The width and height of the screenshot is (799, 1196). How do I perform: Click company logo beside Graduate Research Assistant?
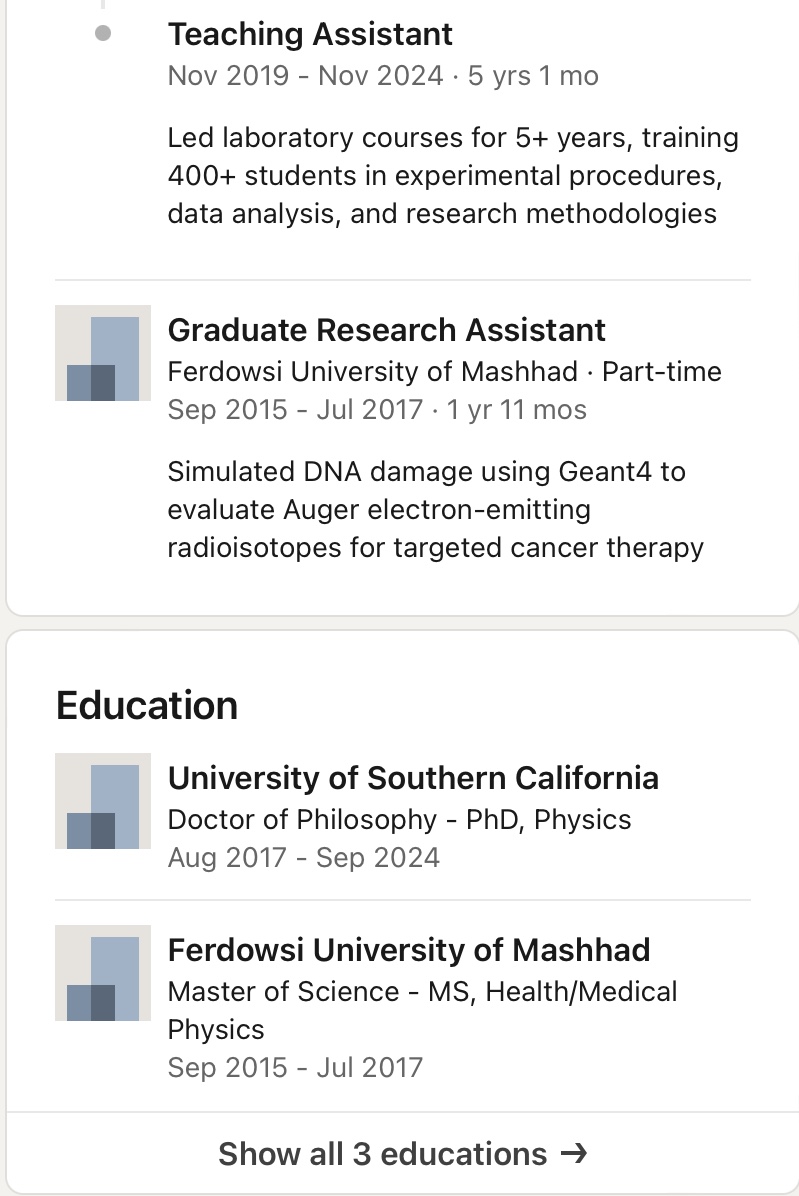coord(103,353)
